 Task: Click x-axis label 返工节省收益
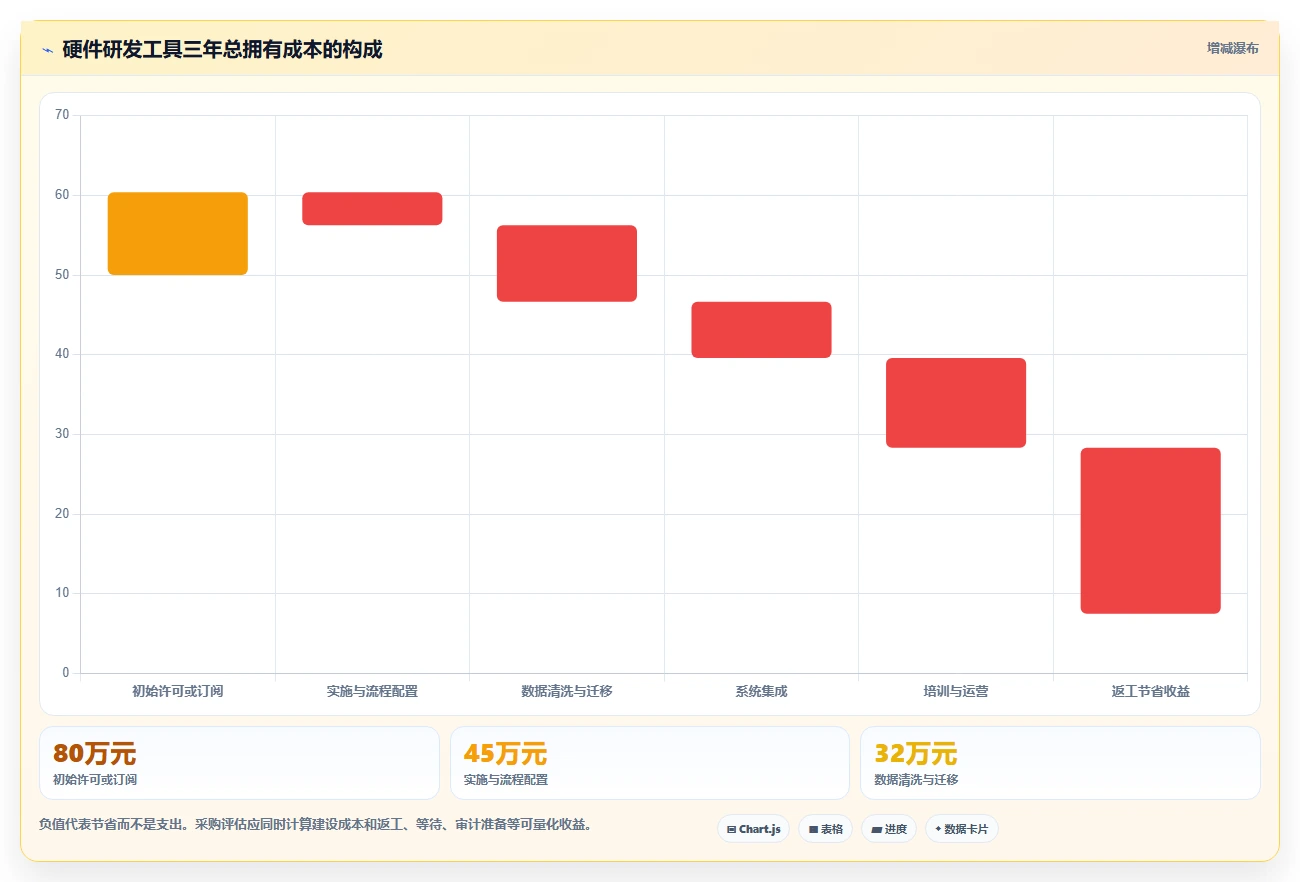click(1150, 691)
